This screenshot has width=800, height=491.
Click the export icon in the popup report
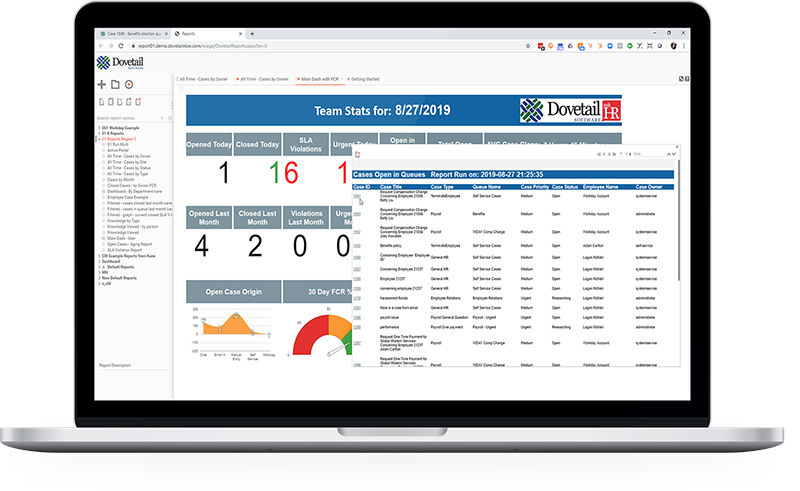click(x=358, y=154)
